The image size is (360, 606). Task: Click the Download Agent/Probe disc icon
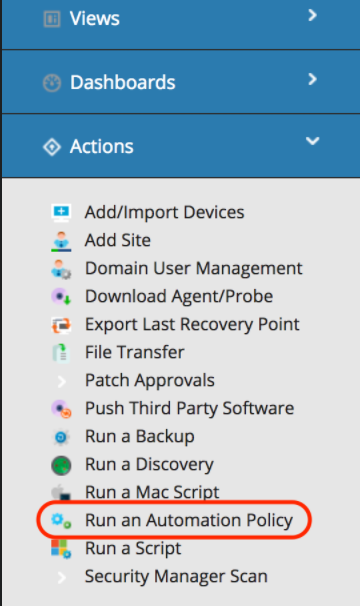(61, 297)
